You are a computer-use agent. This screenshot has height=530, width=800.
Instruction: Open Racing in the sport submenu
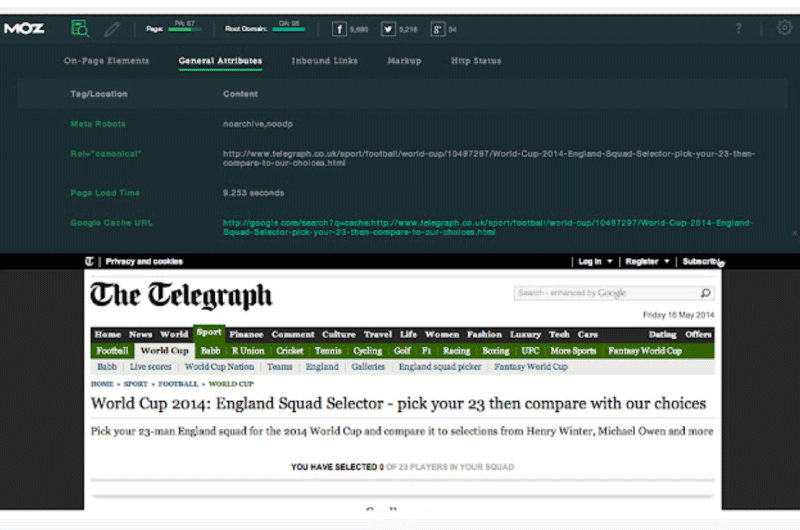coord(456,351)
